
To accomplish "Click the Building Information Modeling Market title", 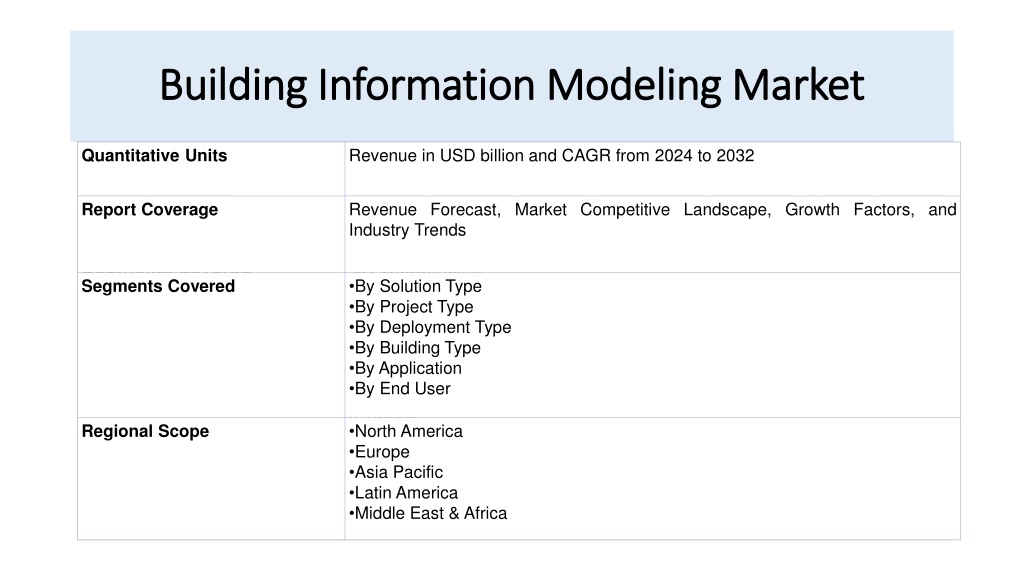I will tap(512, 86).
